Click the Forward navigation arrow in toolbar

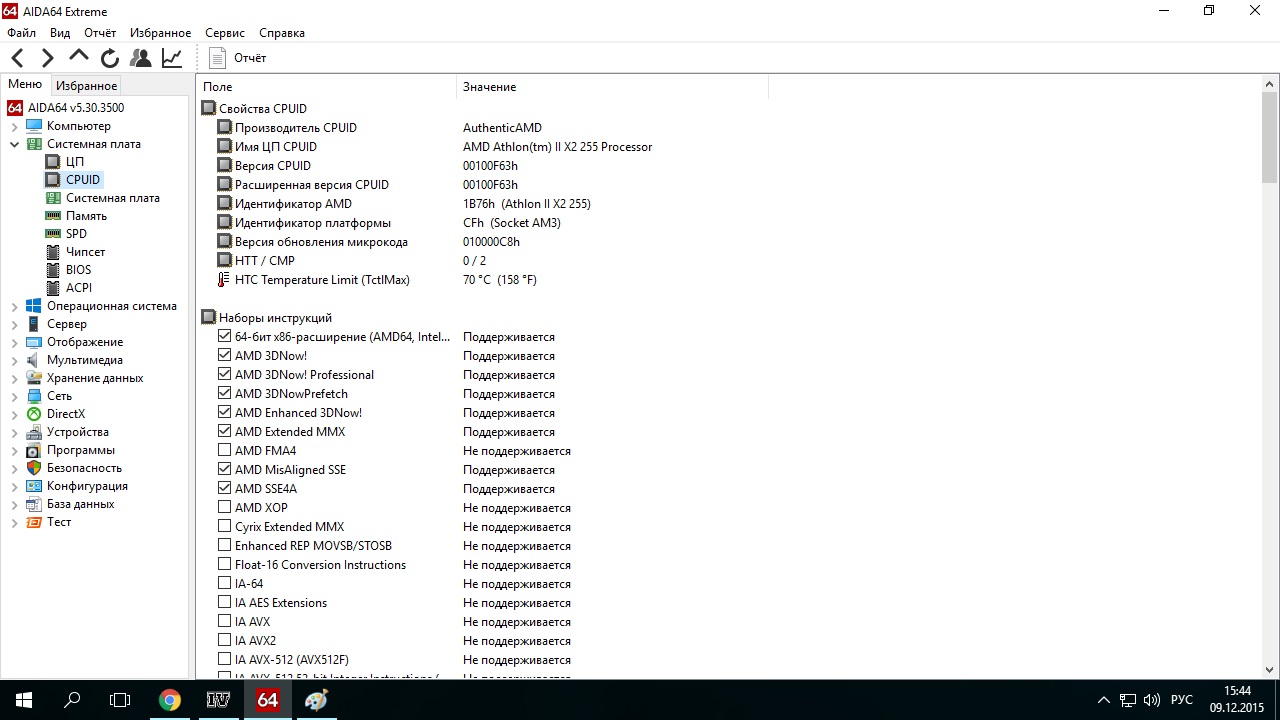click(47, 58)
